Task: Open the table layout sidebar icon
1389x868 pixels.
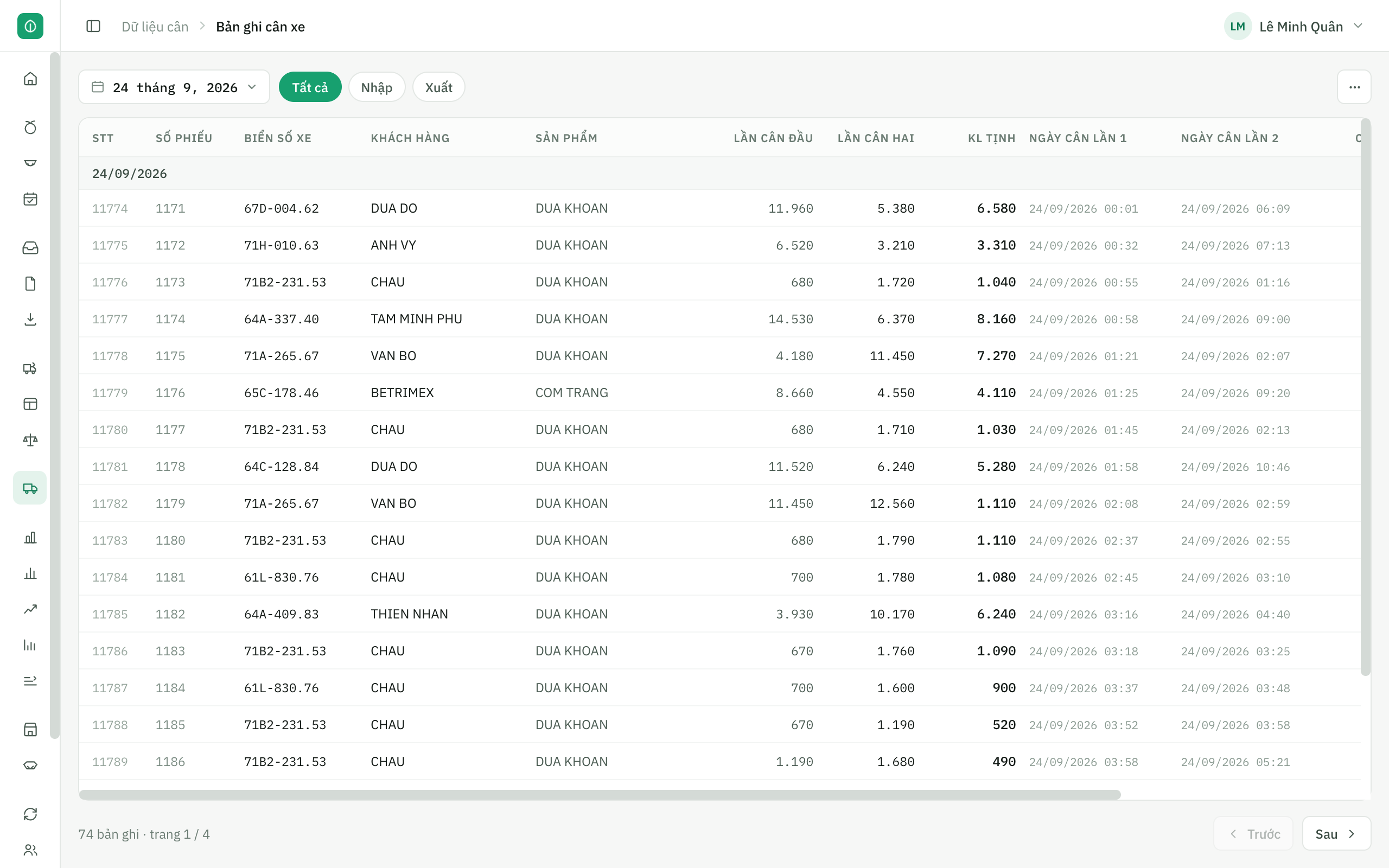Action: (x=30, y=404)
